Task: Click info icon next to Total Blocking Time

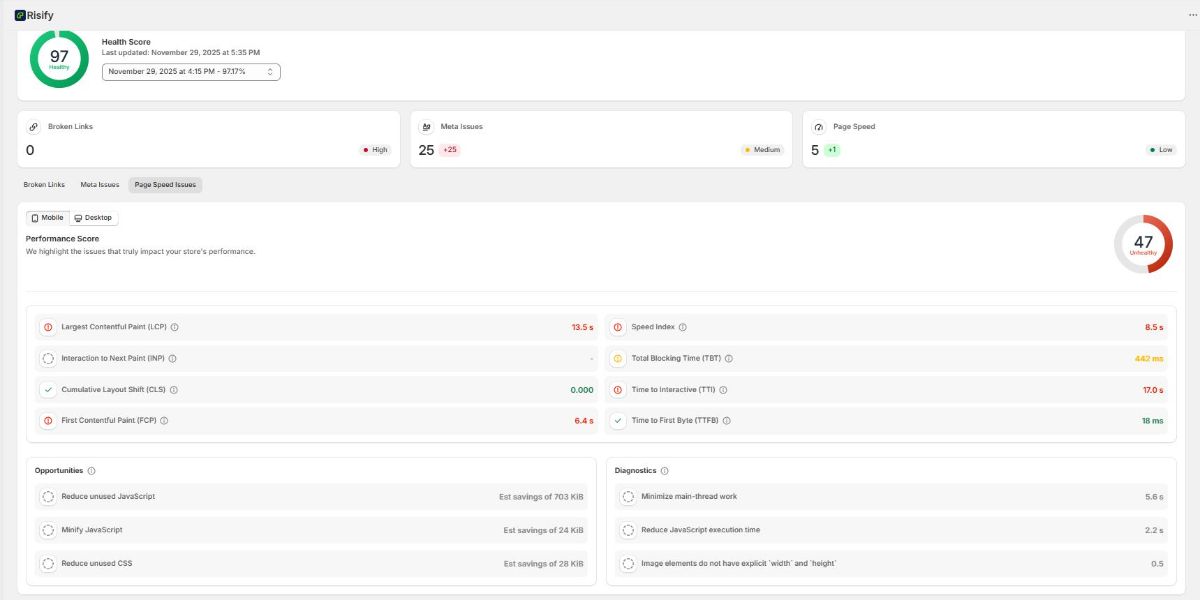Action: point(728,358)
